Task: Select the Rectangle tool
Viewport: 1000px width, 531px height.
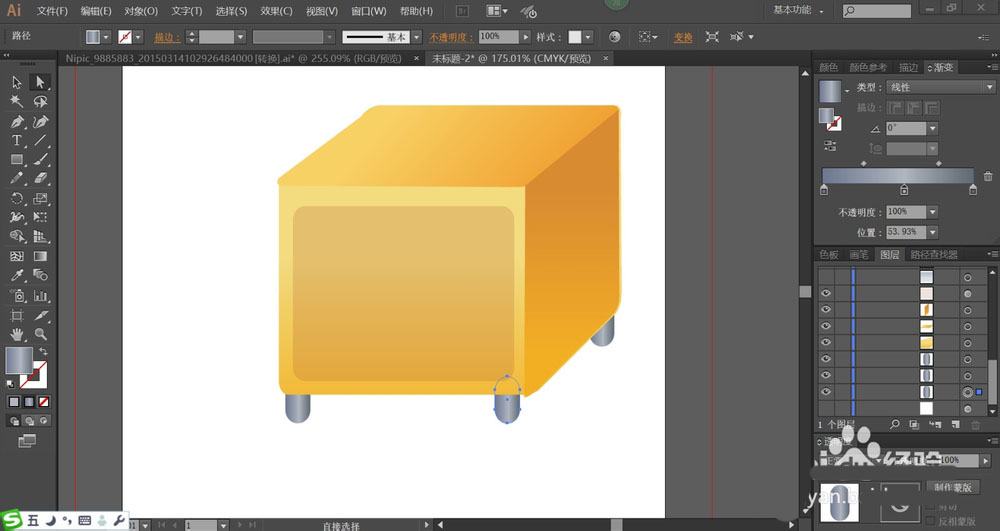Action: [x=17, y=159]
